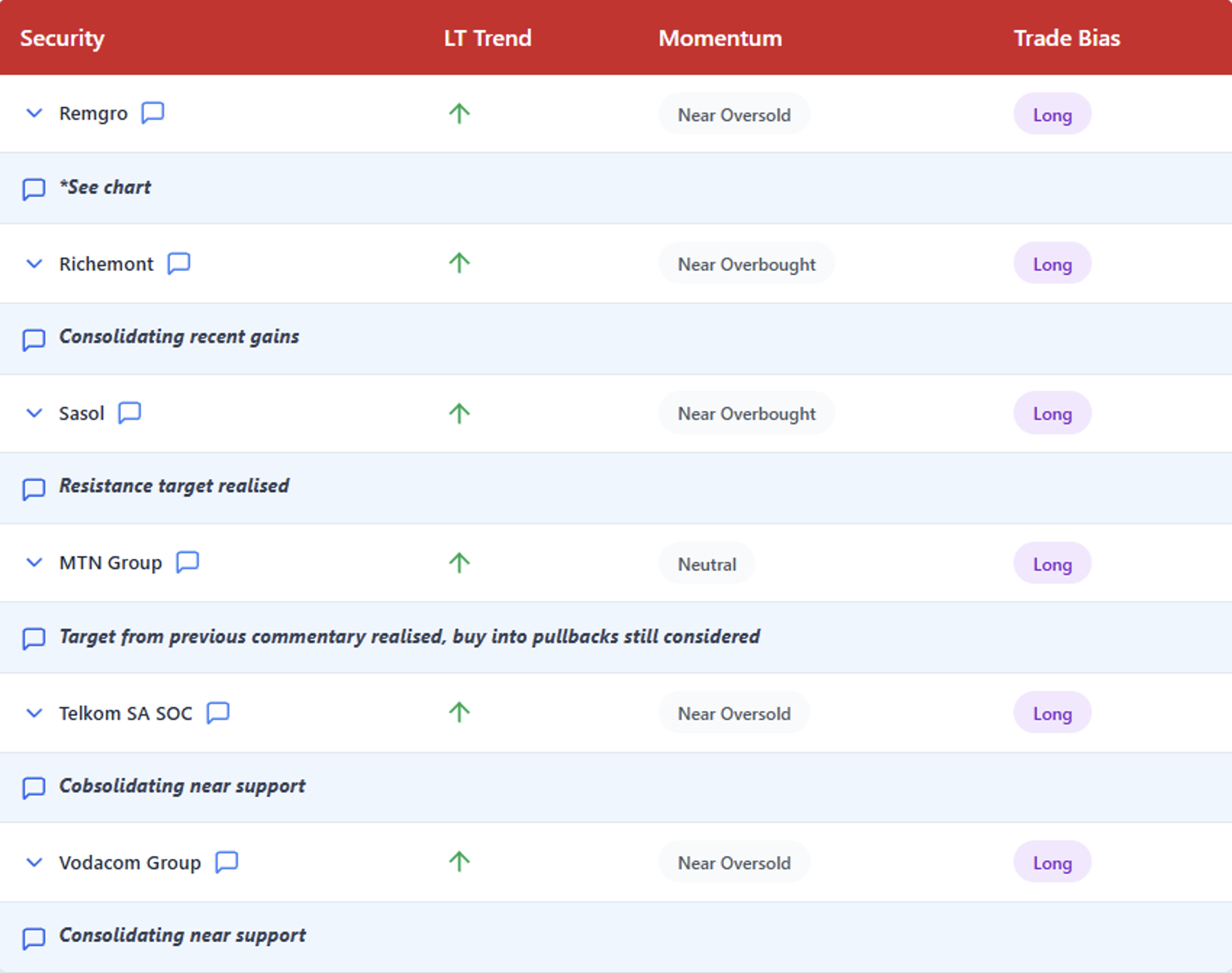Select the Vodacom Group security name

point(130,862)
